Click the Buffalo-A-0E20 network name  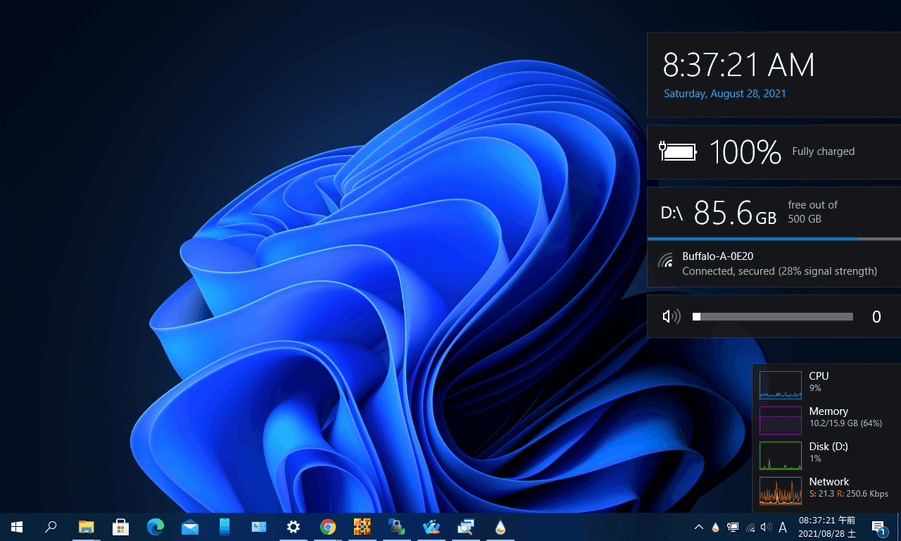[x=718, y=256]
